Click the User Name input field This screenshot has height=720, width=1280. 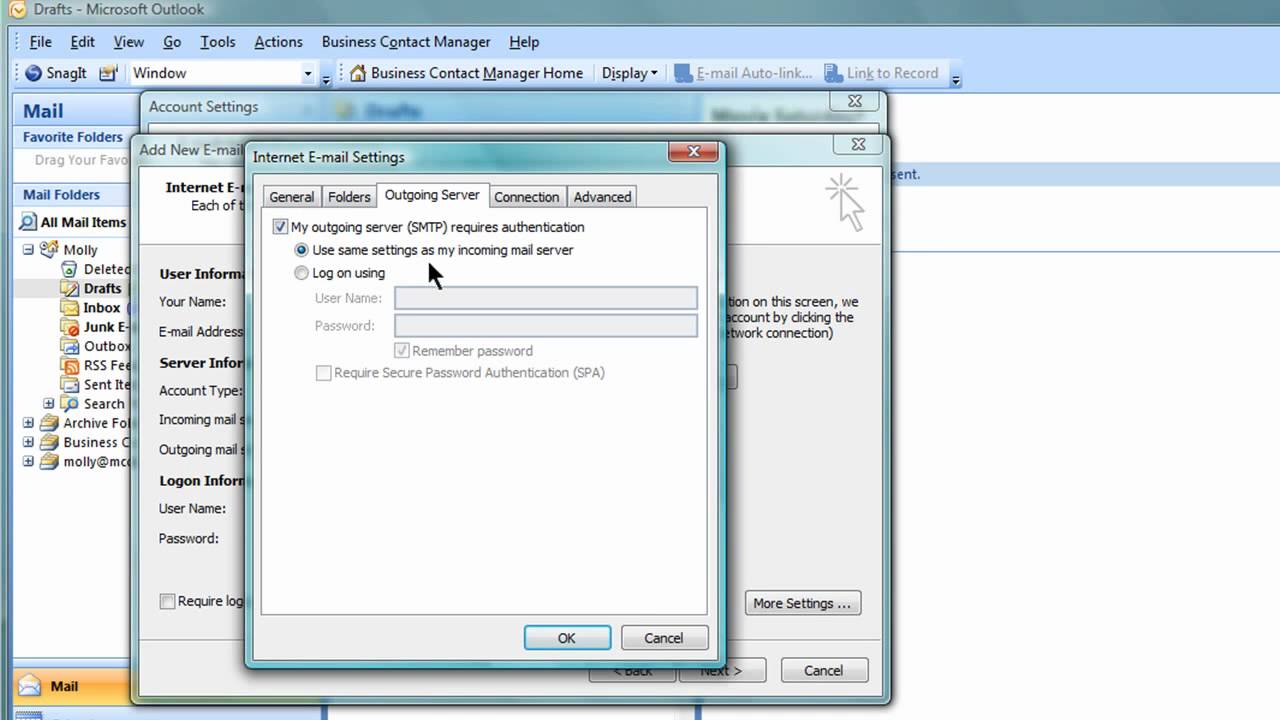pos(546,298)
